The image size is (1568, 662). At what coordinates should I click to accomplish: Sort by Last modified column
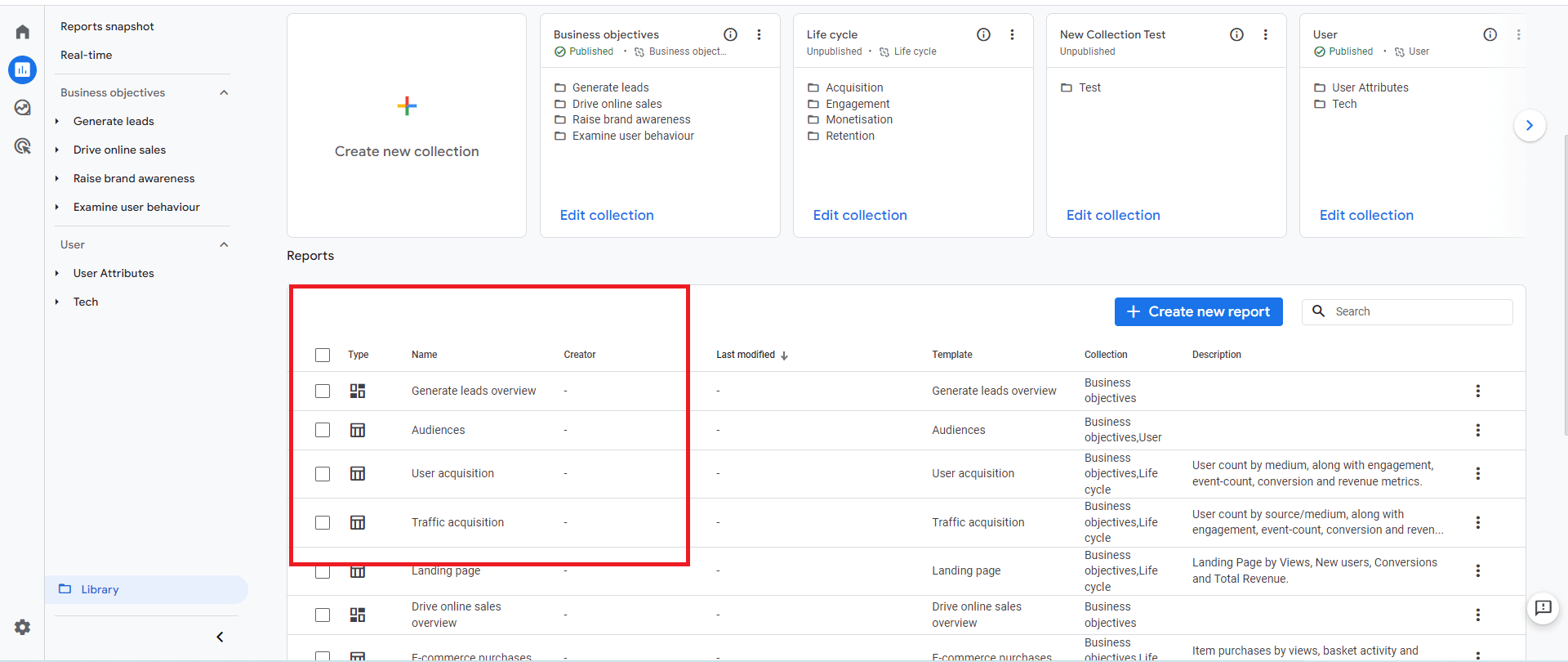(x=751, y=355)
